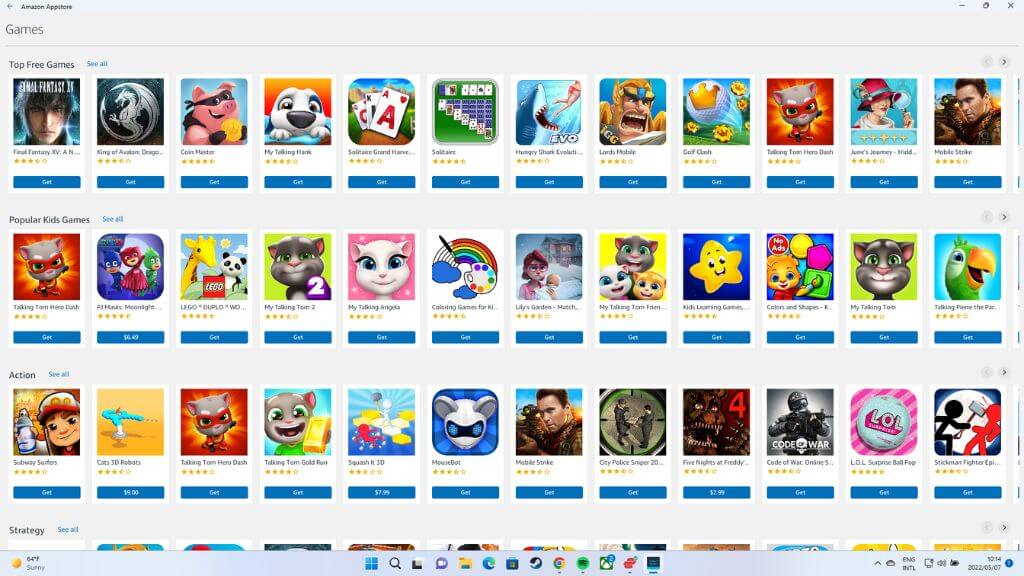Buy Five Nights at Freddy's for $2.99

coord(716,492)
